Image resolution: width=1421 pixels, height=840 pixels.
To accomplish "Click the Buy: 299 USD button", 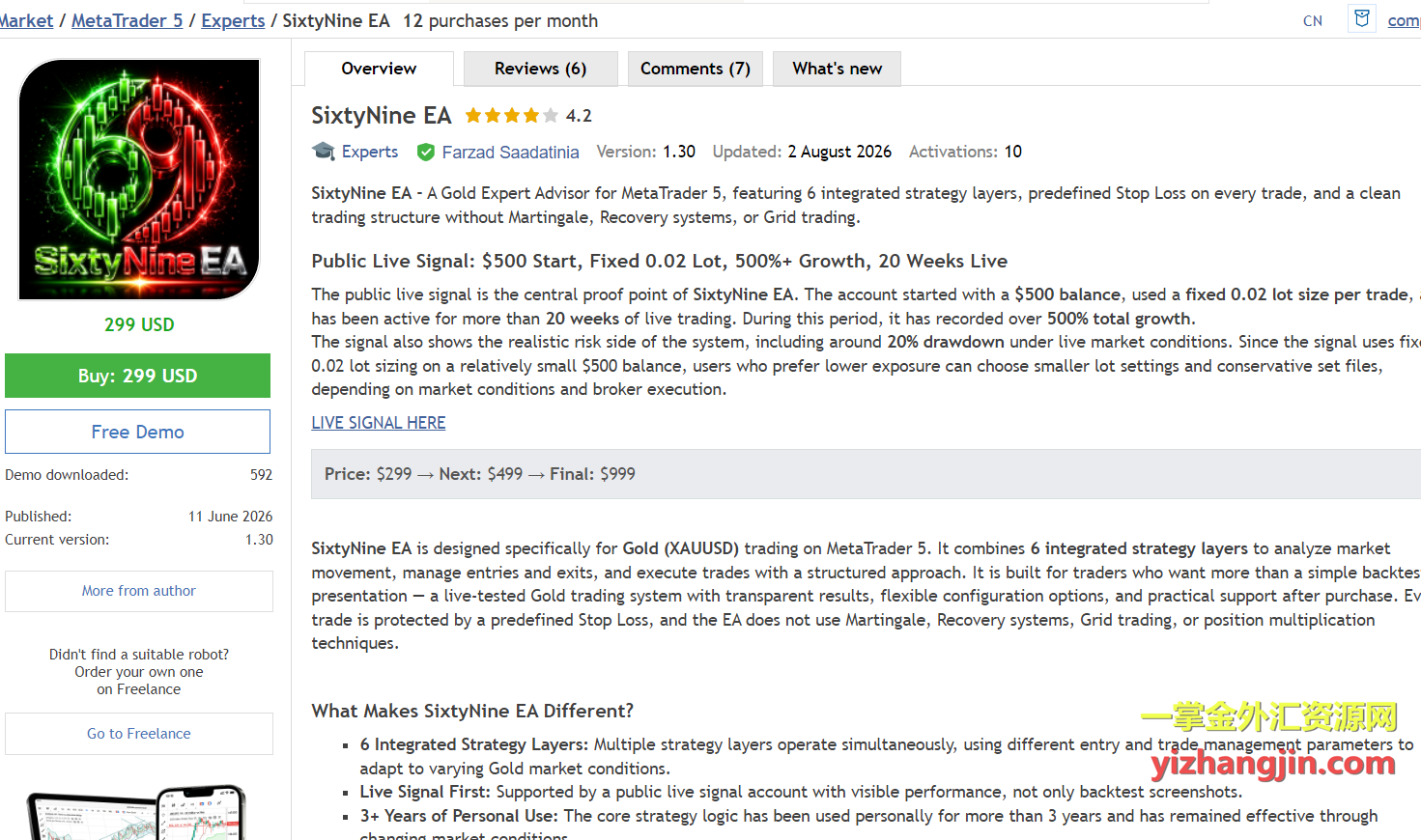I will click(x=137, y=376).
